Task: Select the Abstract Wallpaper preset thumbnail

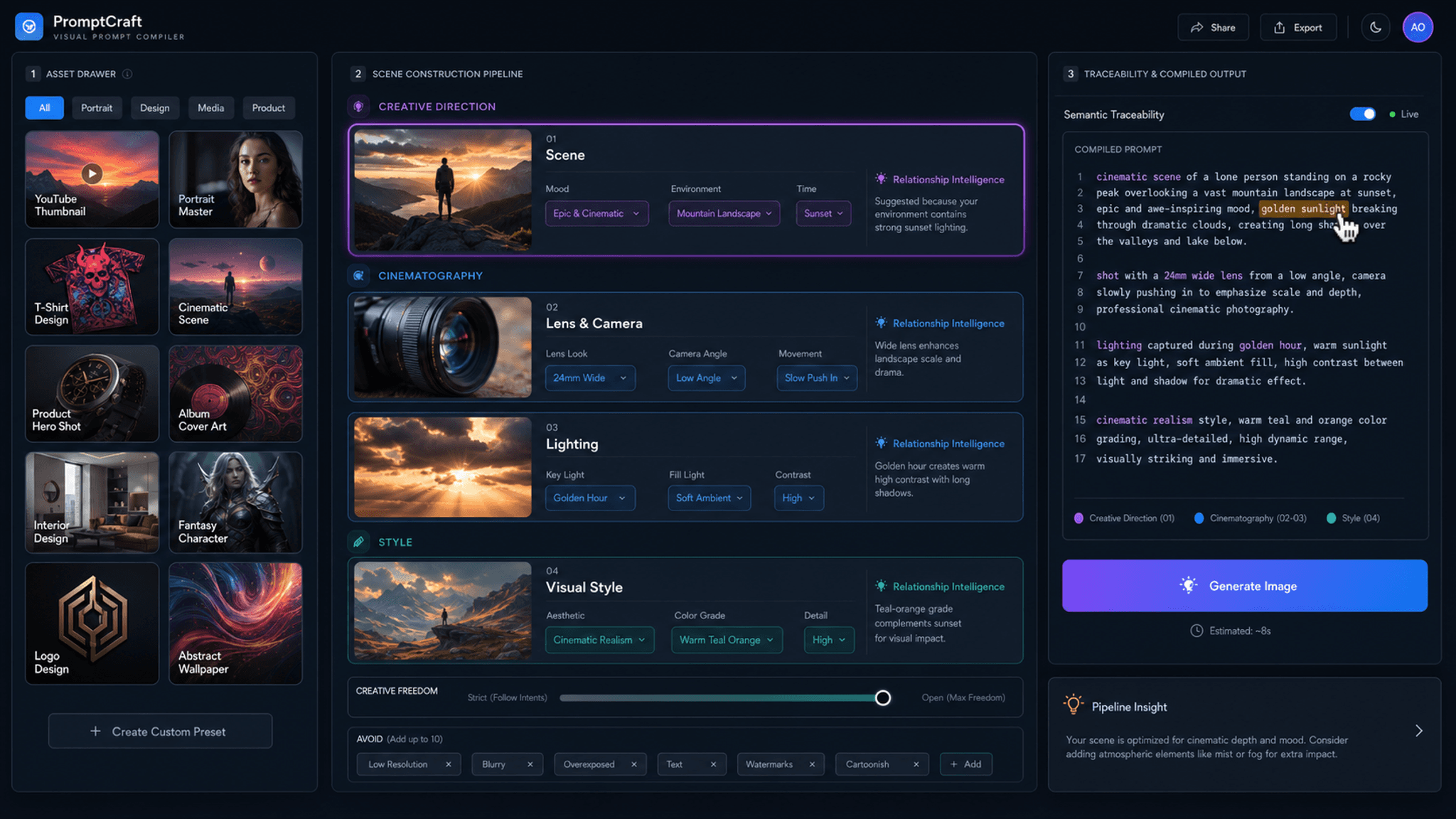Action: click(236, 623)
